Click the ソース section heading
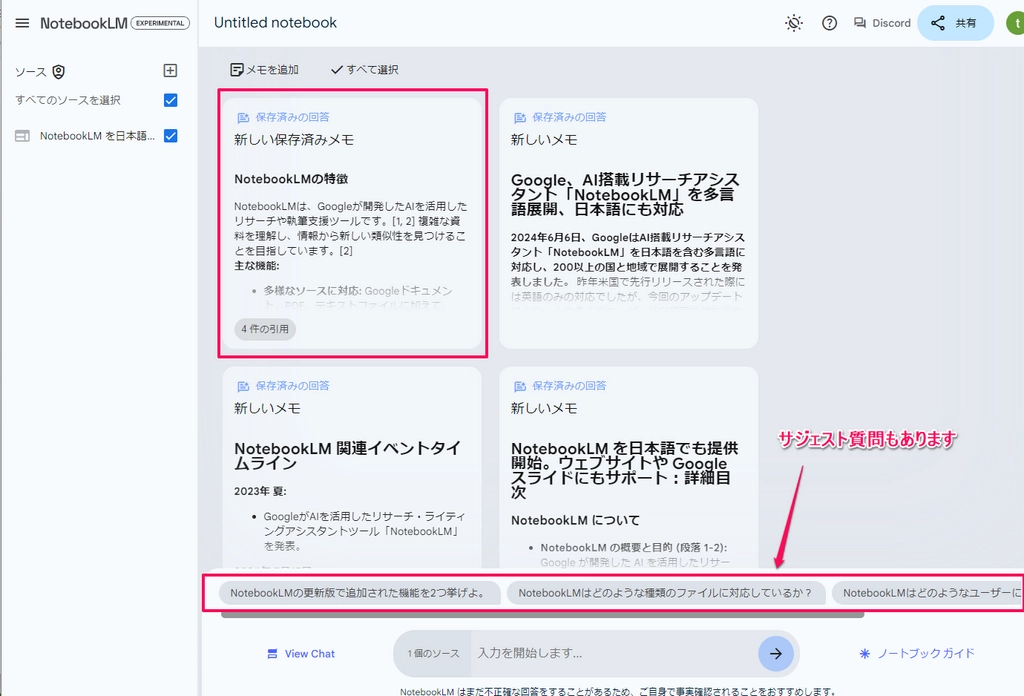Screen dimensions: 1024x696 point(31,72)
